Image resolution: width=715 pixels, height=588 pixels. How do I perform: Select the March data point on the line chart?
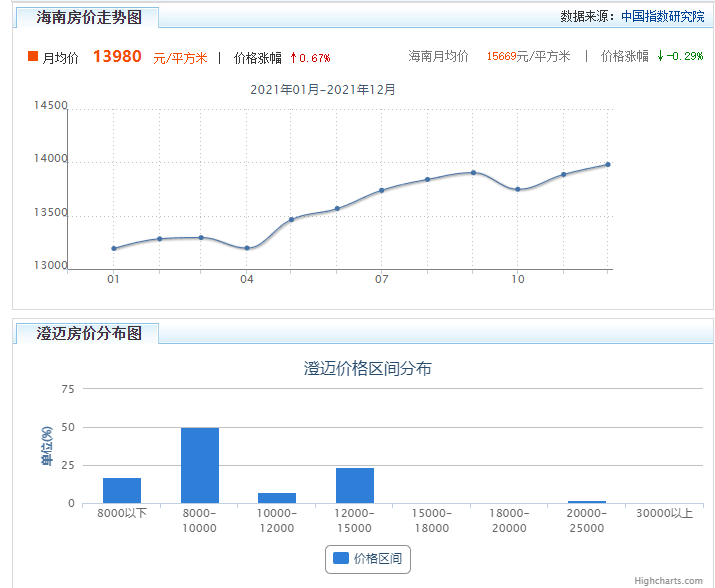201,238
